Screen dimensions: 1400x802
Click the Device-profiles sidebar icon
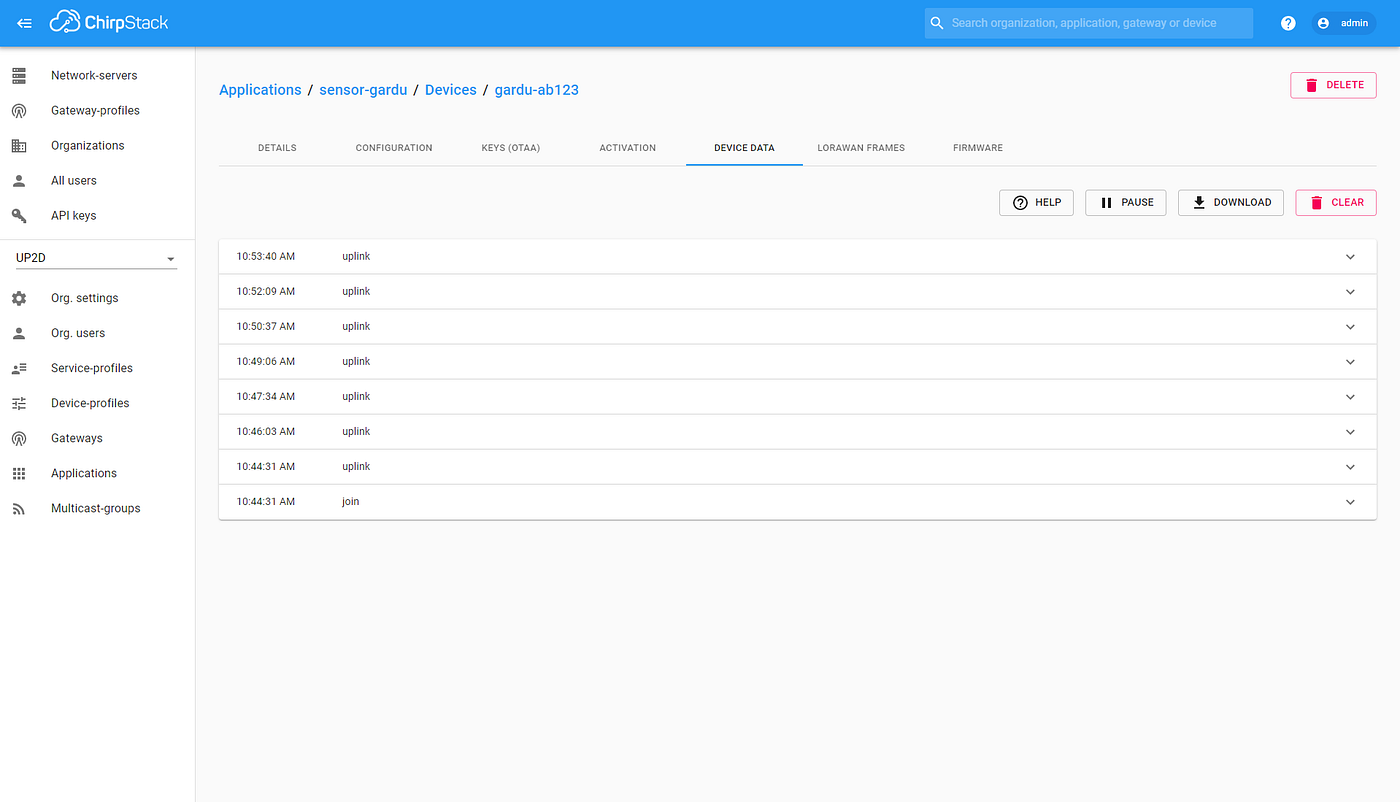point(18,402)
